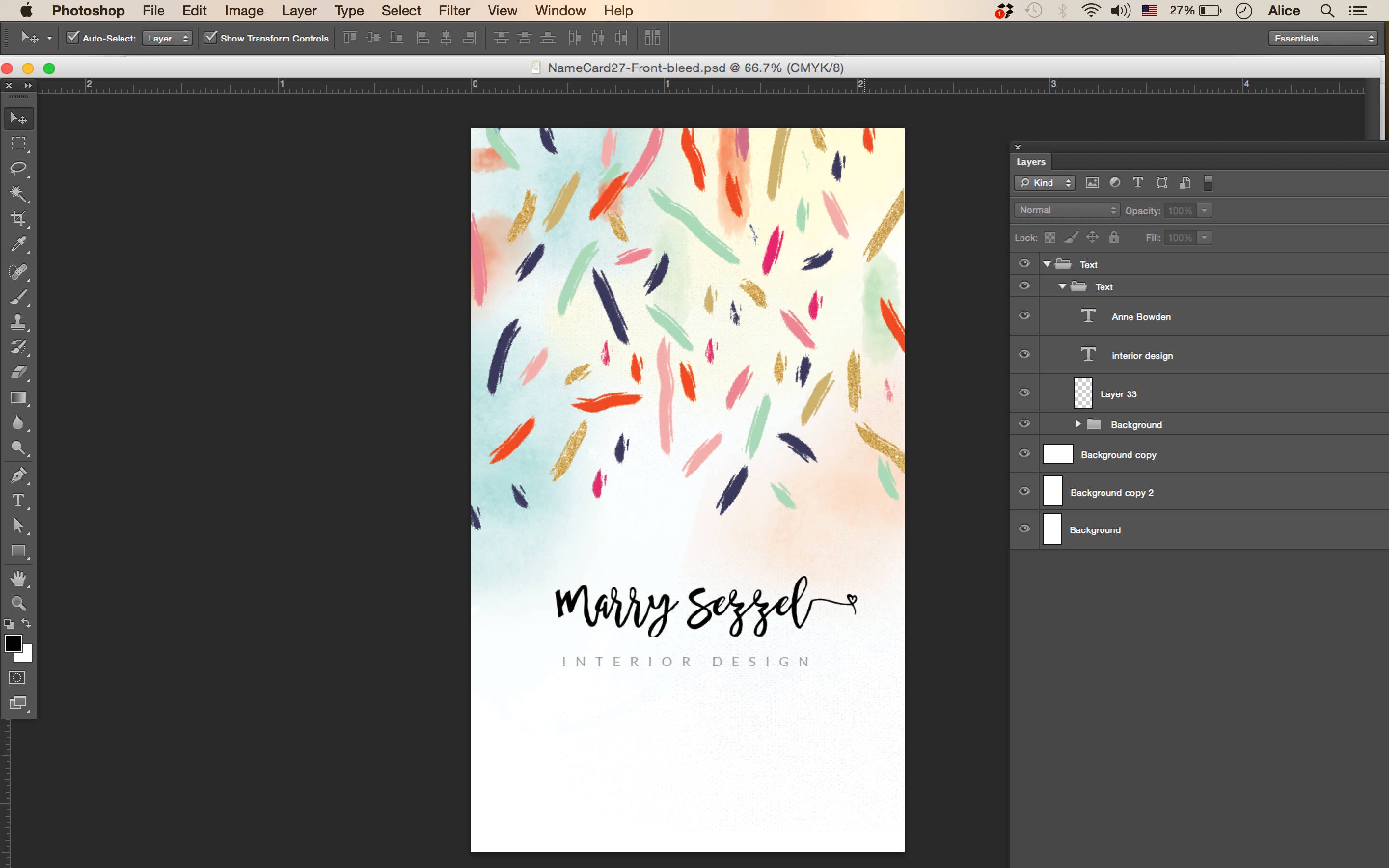Toggle Show Transform Controls checkbox
This screenshot has width=1389, height=868.
(211, 38)
